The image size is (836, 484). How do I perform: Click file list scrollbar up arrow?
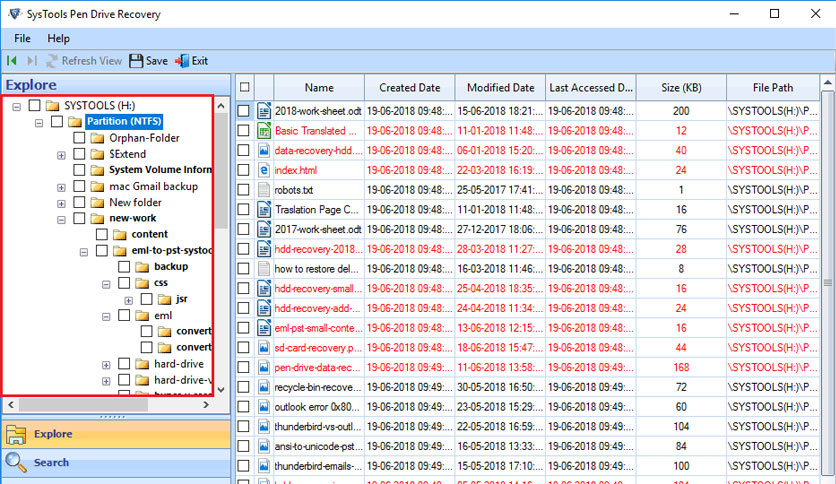click(827, 83)
